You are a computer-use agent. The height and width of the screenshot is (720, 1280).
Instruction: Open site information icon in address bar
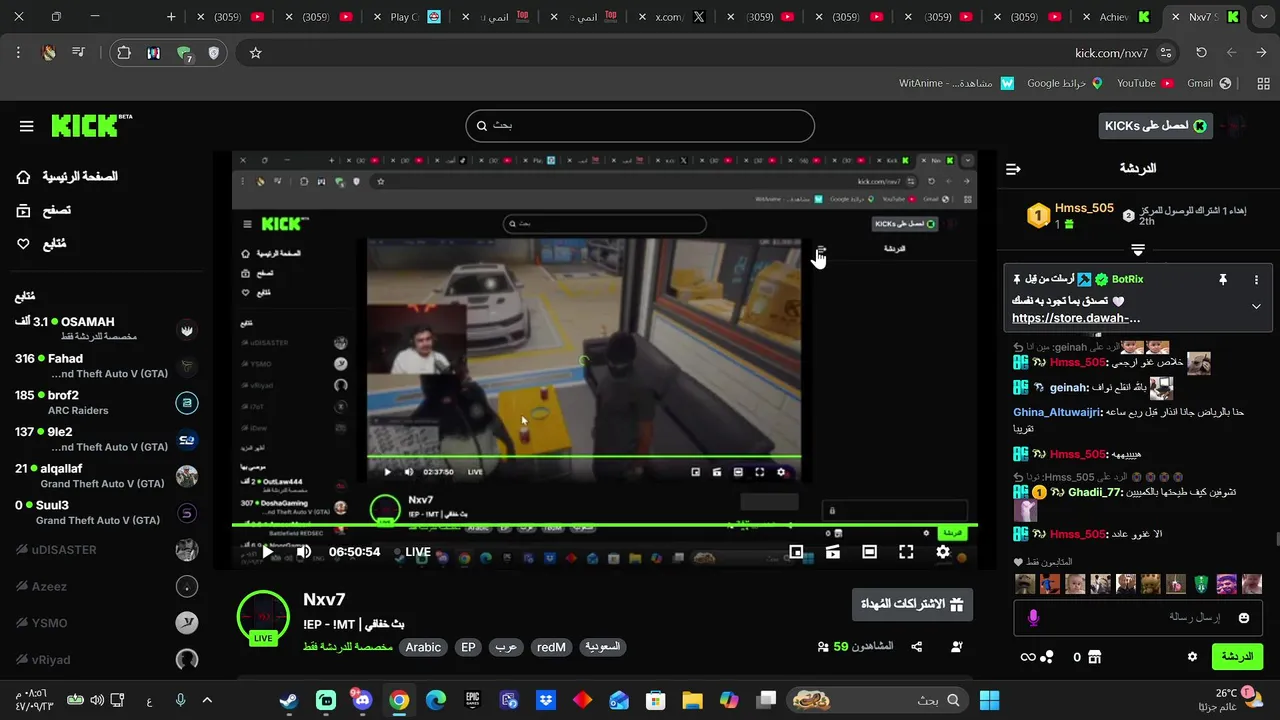click(x=1166, y=53)
